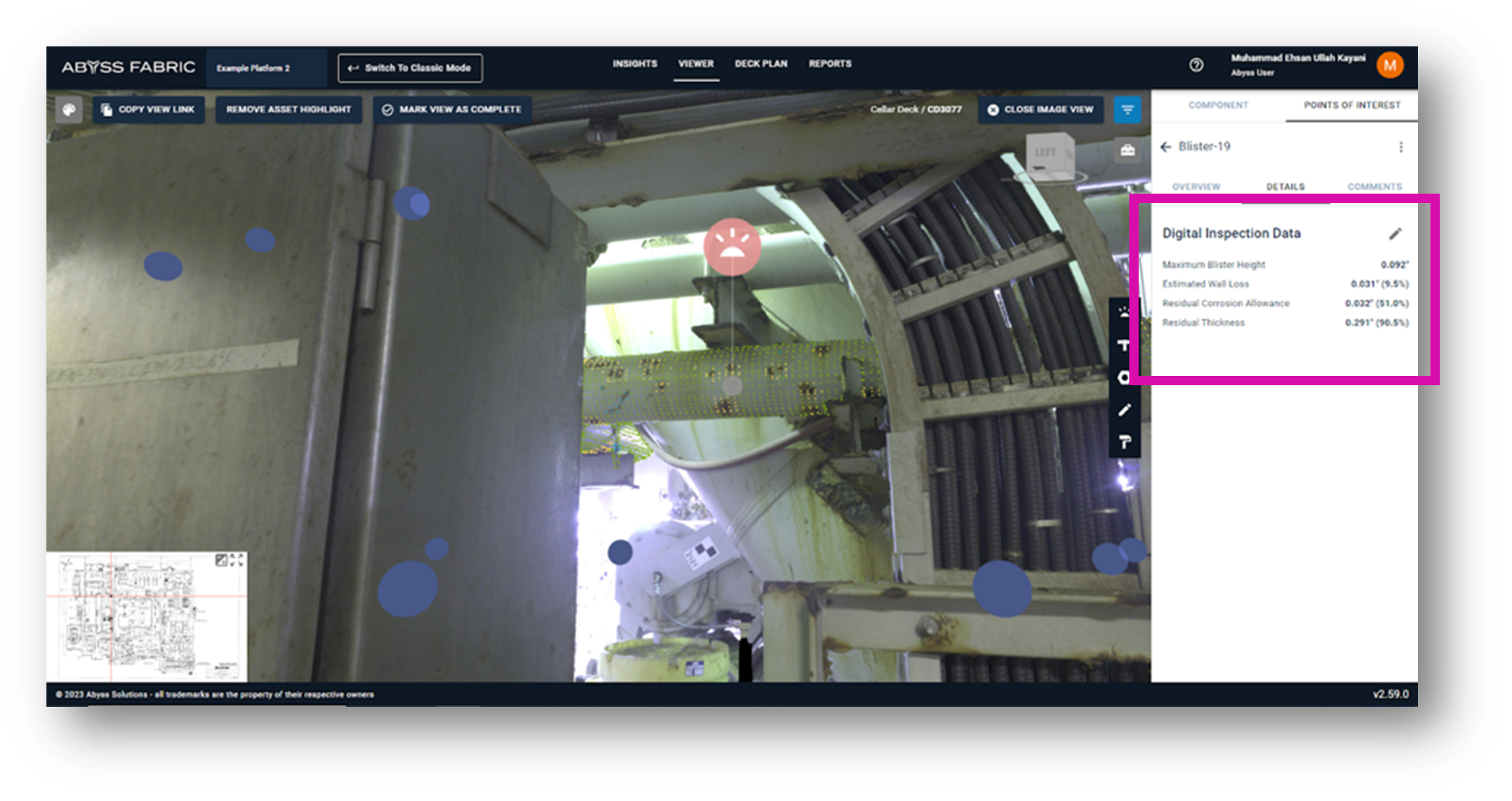Click Switch To Classic Mode button

pos(410,68)
